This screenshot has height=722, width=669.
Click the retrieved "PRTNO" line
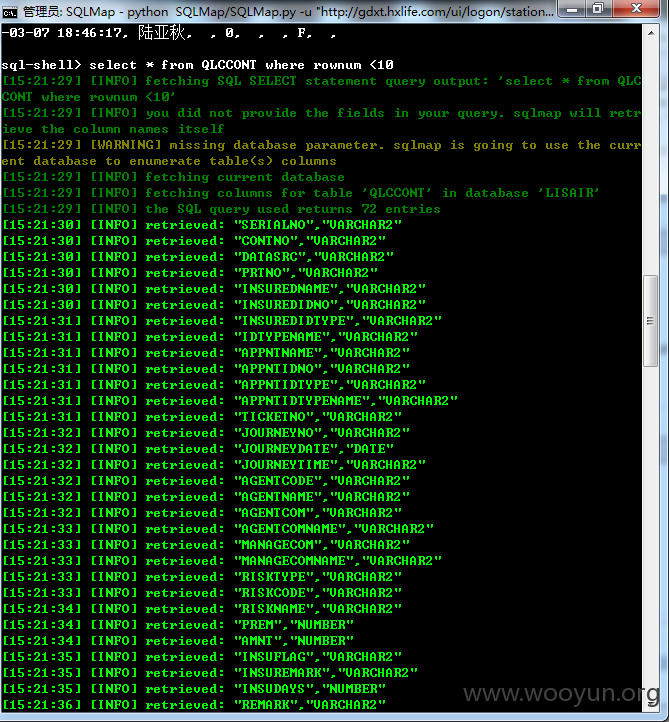pyautogui.click(x=190, y=273)
